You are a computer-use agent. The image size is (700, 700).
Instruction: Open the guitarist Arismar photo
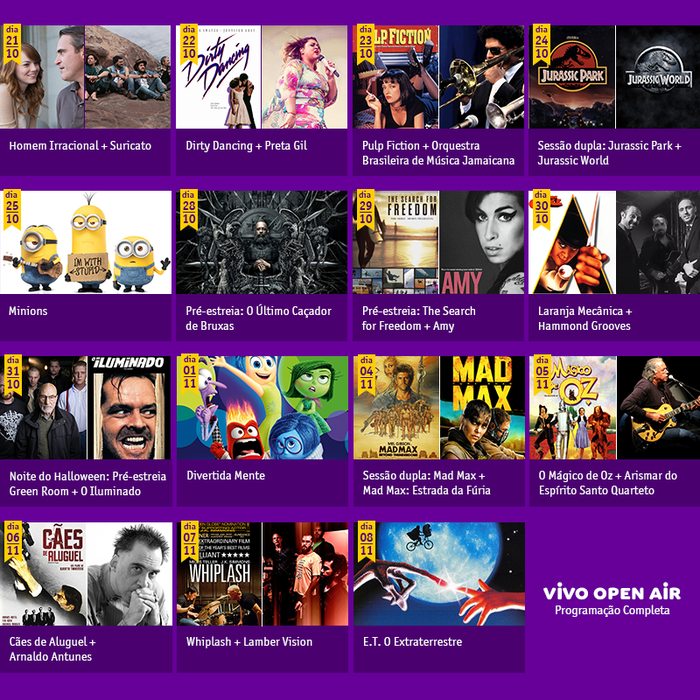[x=659, y=408]
